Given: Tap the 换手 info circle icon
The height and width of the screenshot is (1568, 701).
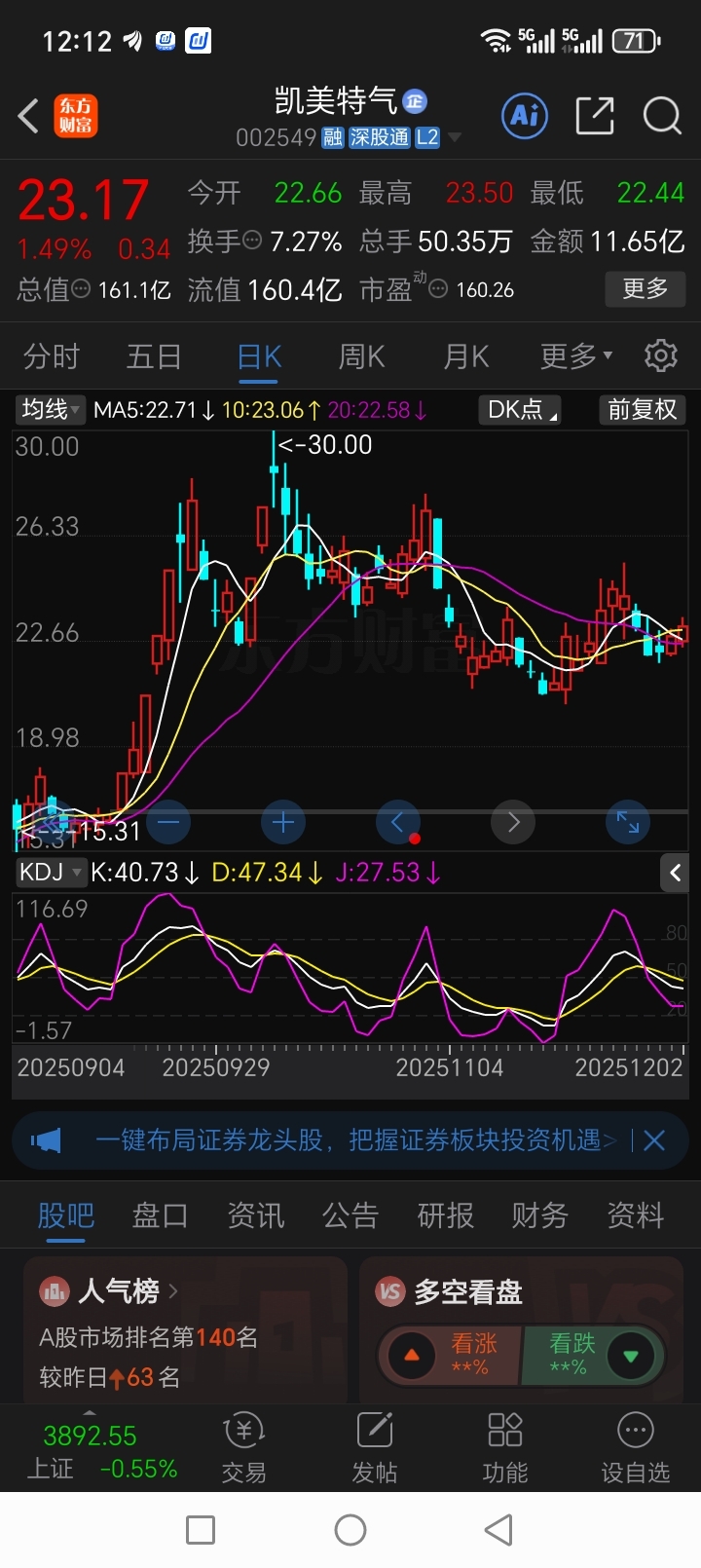Looking at the screenshot, I should 252,241.
